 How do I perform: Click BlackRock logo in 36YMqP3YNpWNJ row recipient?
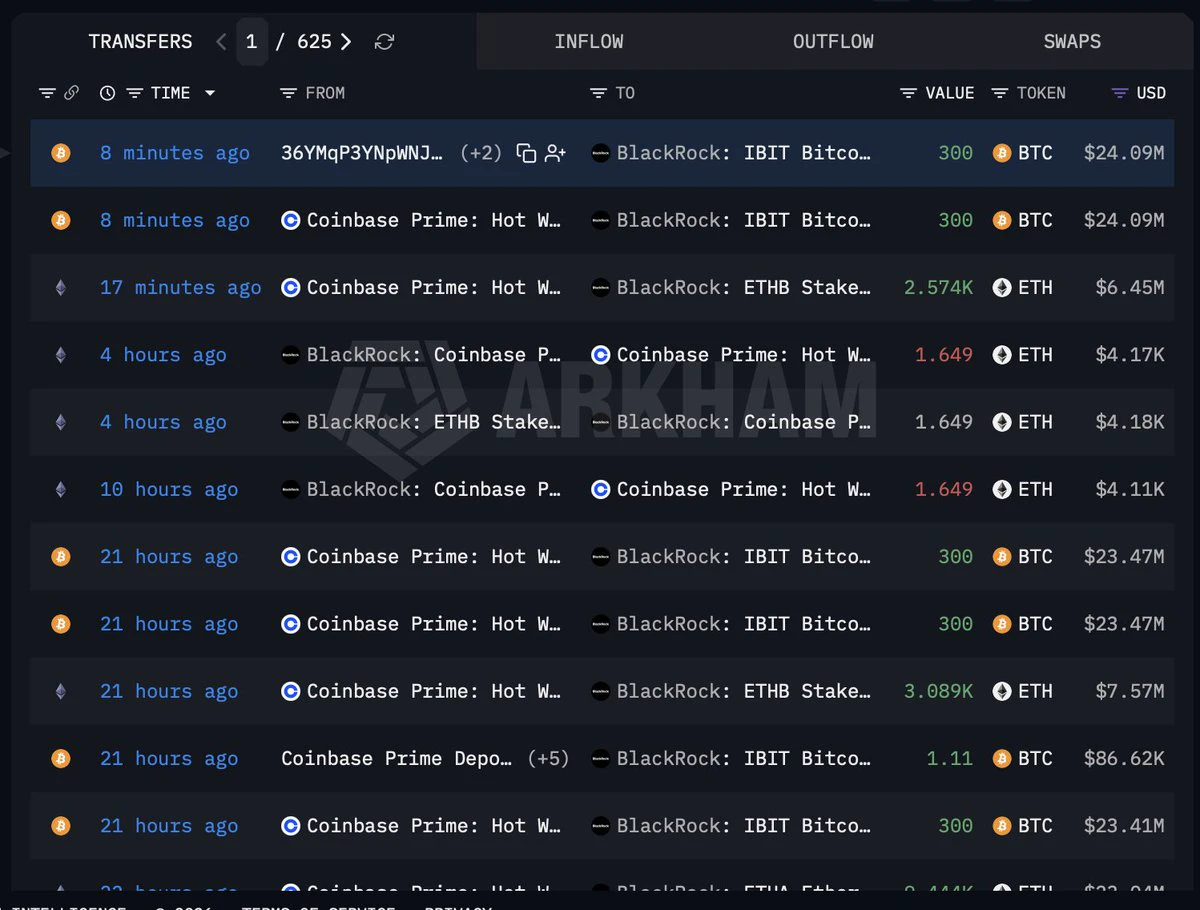pos(600,153)
